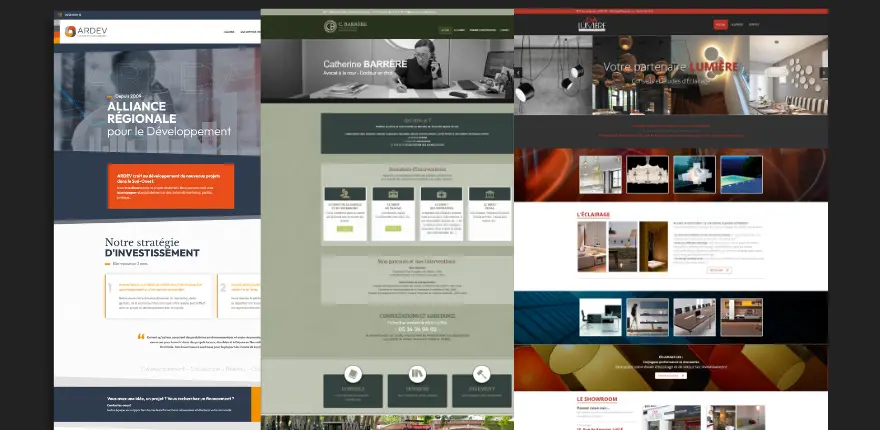Open the orange ARDEV intro box
This screenshot has height=430, width=880.
pyautogui.click(x=171, y=186)
